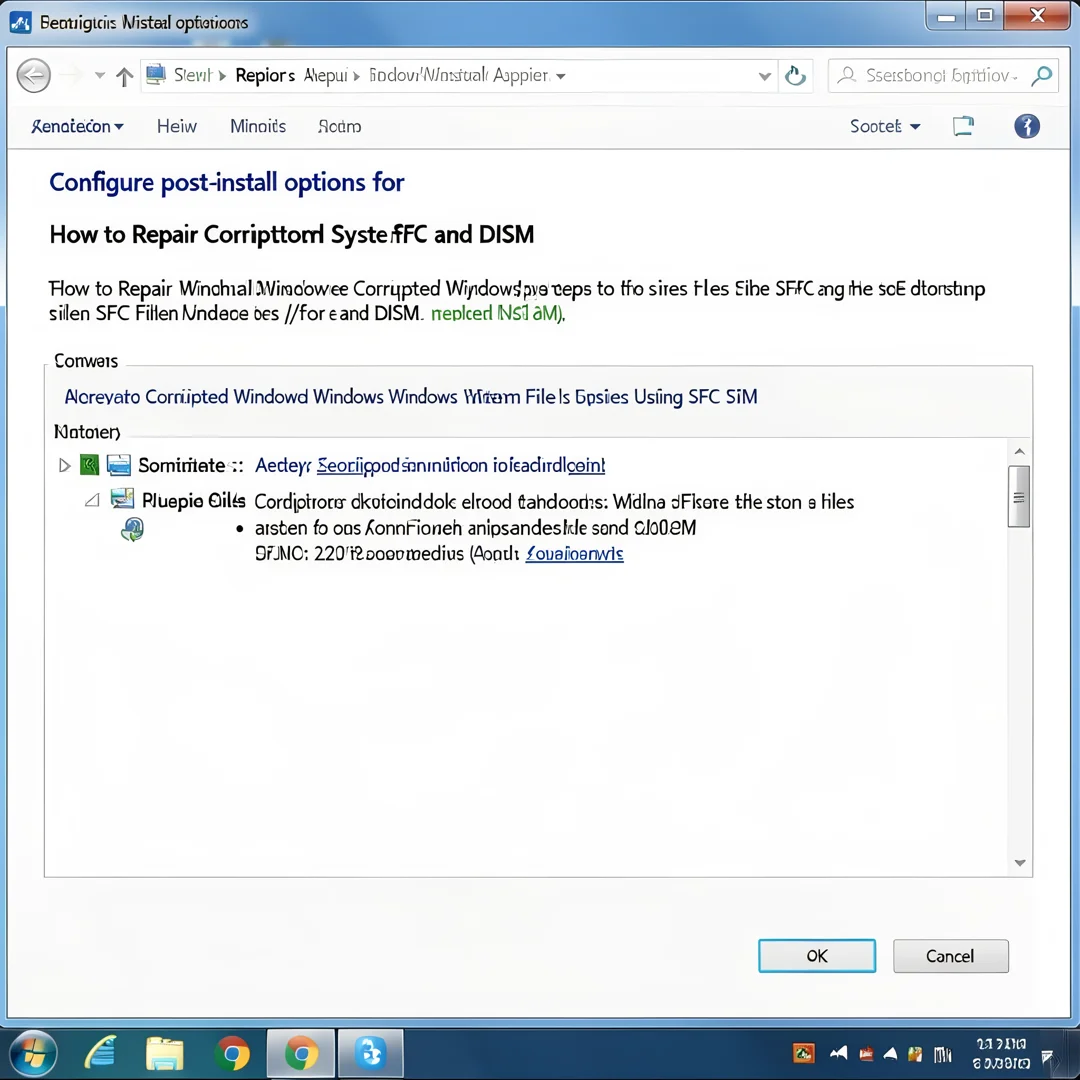1080x1080 pixels.
Task: Open the 'Sootet' dropdown in toolbar
Action: [884, 126]
